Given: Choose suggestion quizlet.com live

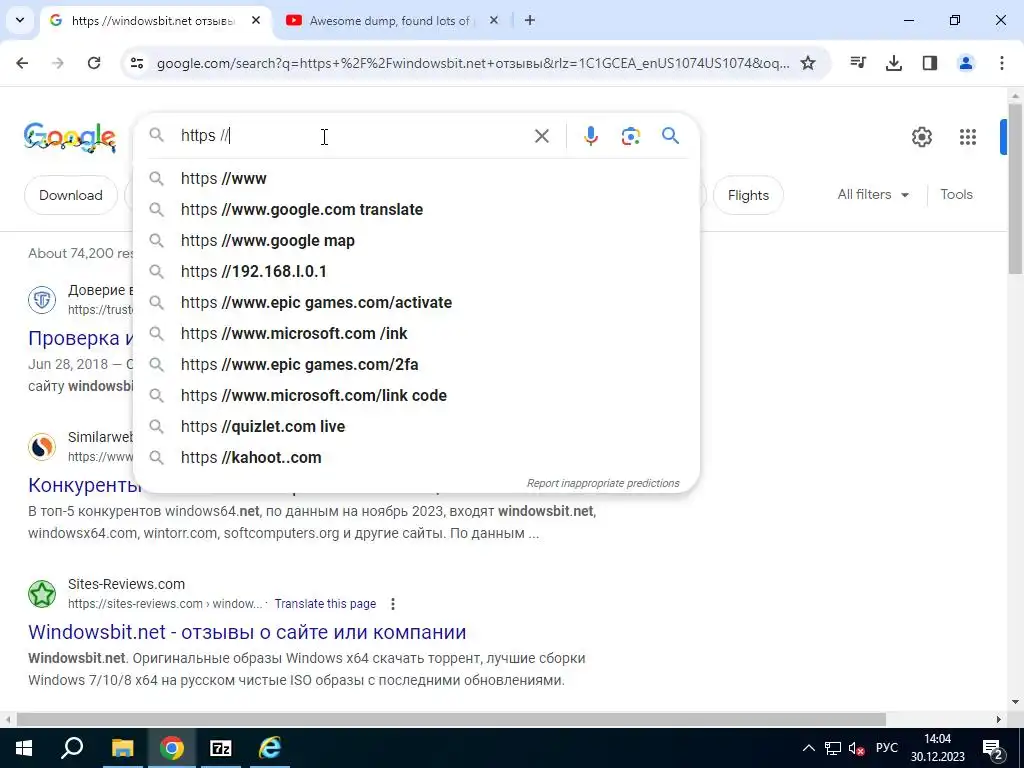Looking at the screenshot, I should click(x=416, y=426).
